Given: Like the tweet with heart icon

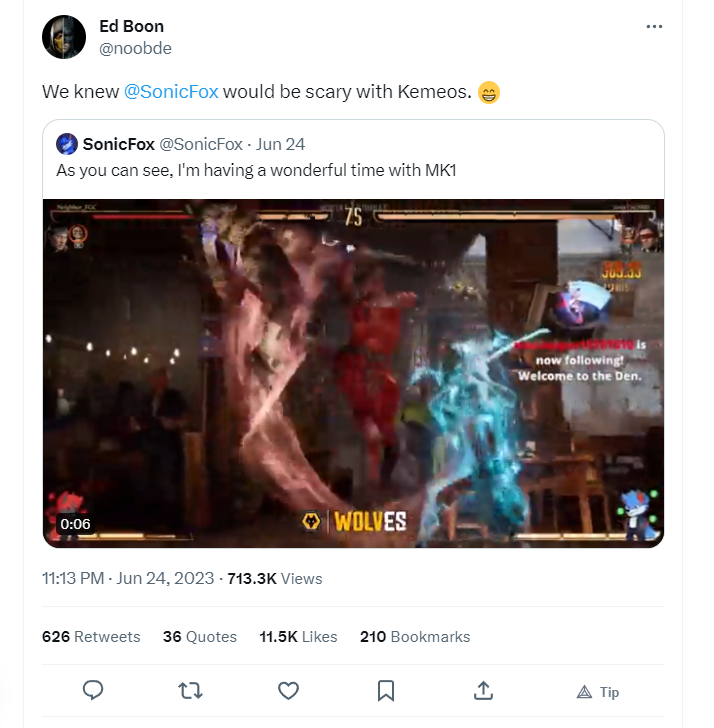Looking at the screenshot, I should (x=288, y=691).
